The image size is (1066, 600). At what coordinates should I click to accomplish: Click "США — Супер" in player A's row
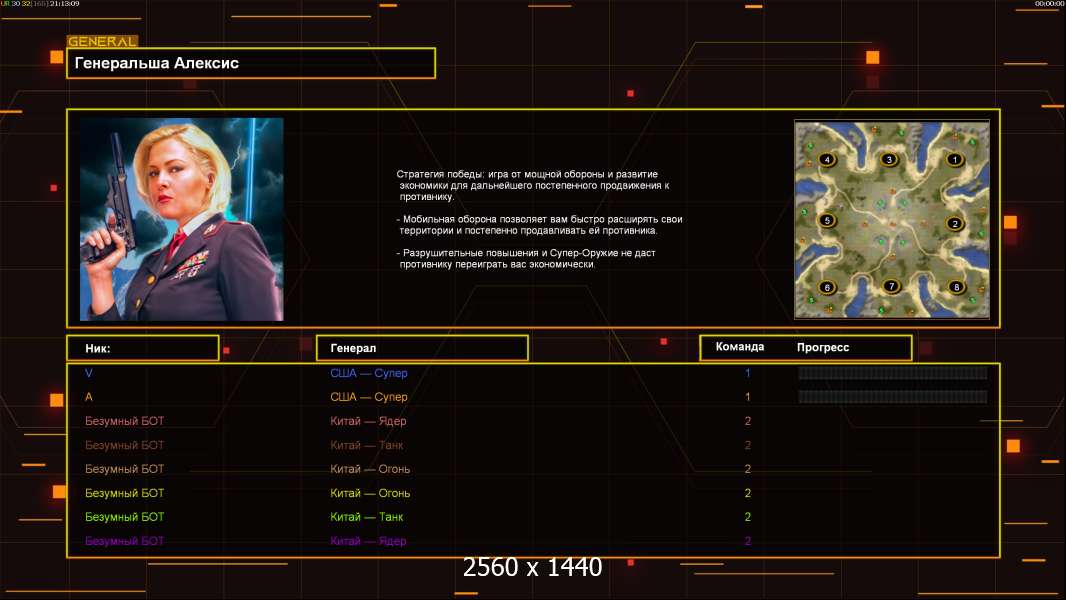click(368, 397)
